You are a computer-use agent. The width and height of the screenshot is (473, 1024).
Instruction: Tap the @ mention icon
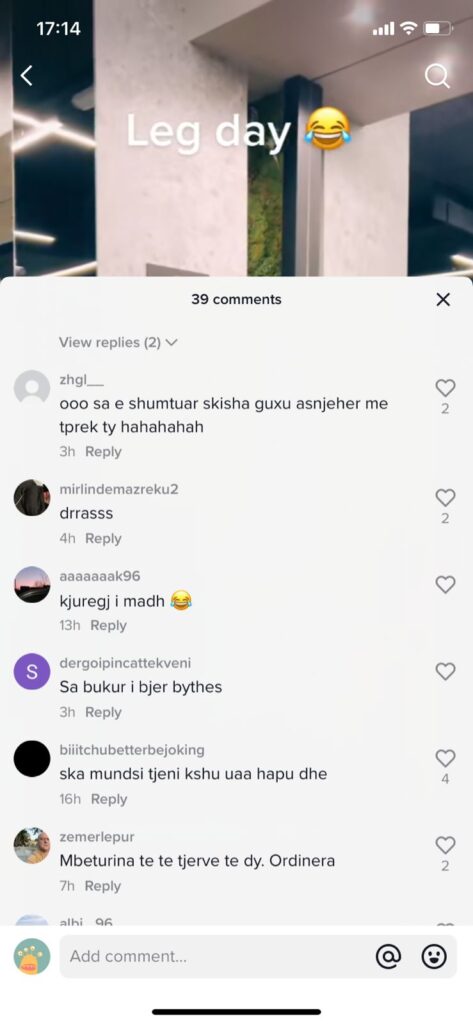389,957
